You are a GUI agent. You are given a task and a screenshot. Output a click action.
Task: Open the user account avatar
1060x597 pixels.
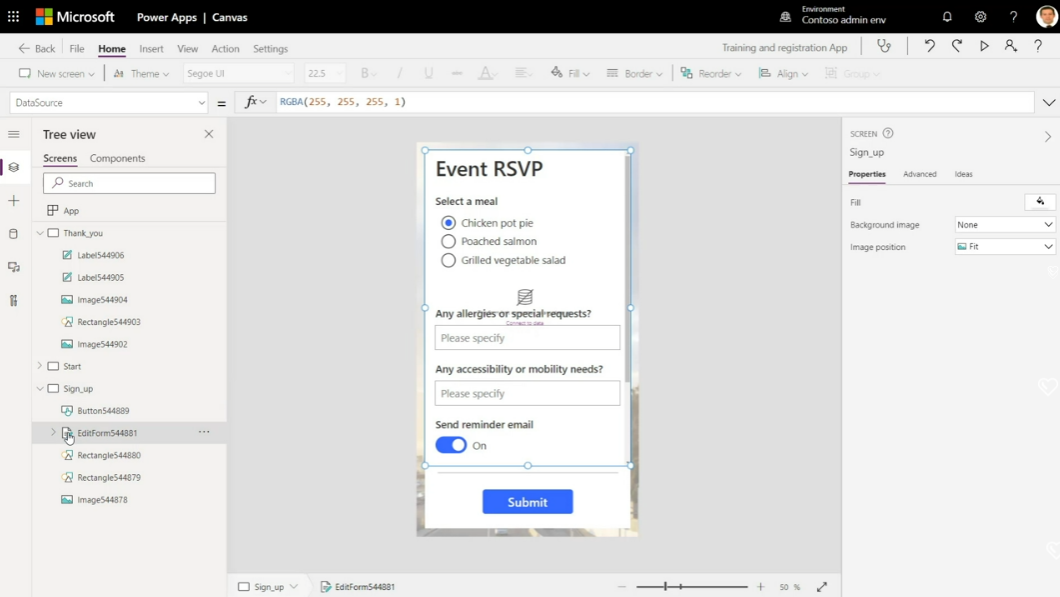[x=1046, y=17]
